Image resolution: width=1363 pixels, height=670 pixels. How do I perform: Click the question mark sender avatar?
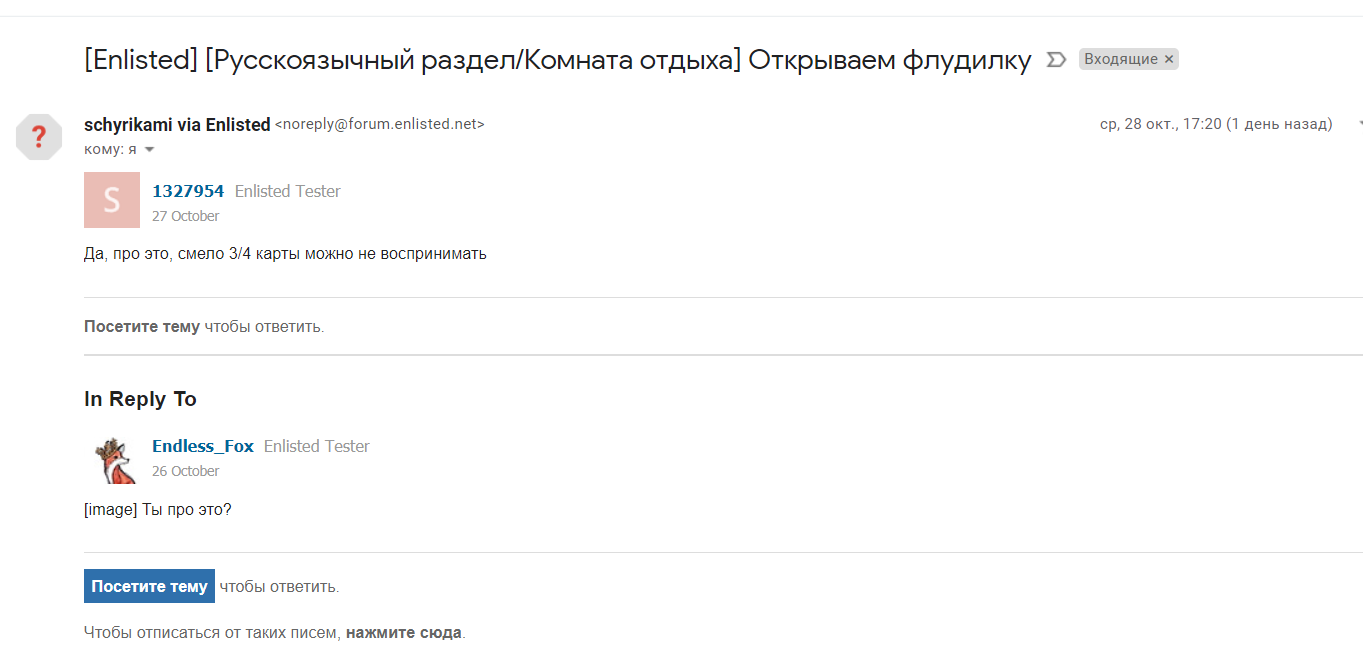click(39, 136)
